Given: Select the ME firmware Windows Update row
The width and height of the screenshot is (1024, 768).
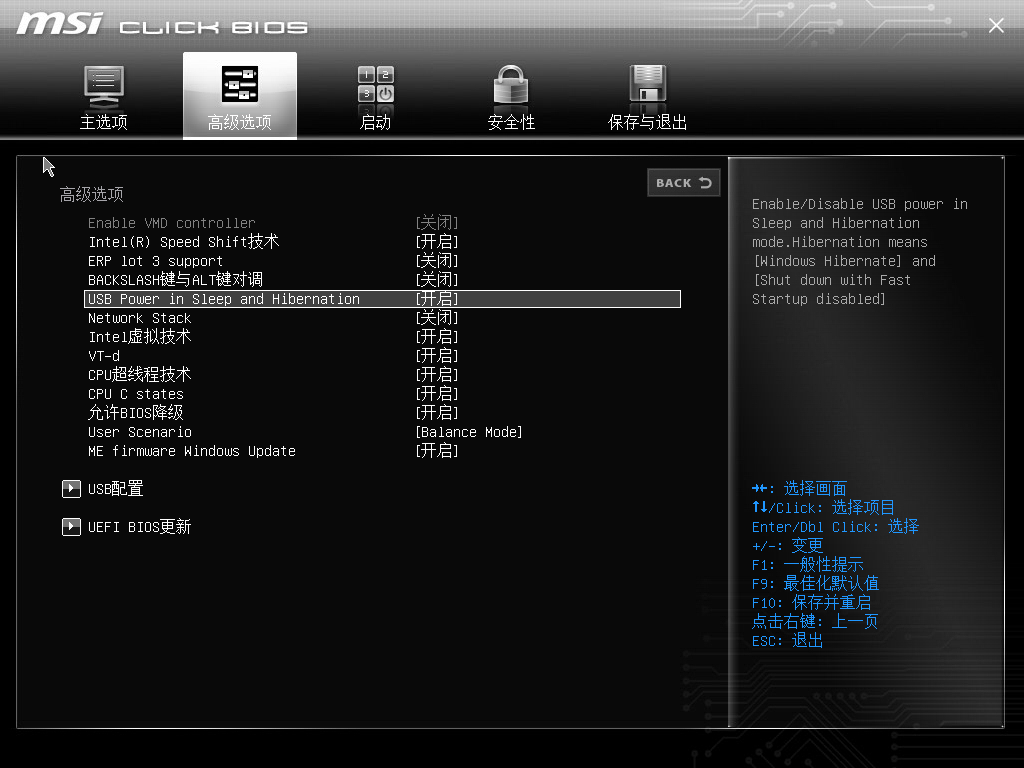Looking at the screenshot, I should (192, 451).
